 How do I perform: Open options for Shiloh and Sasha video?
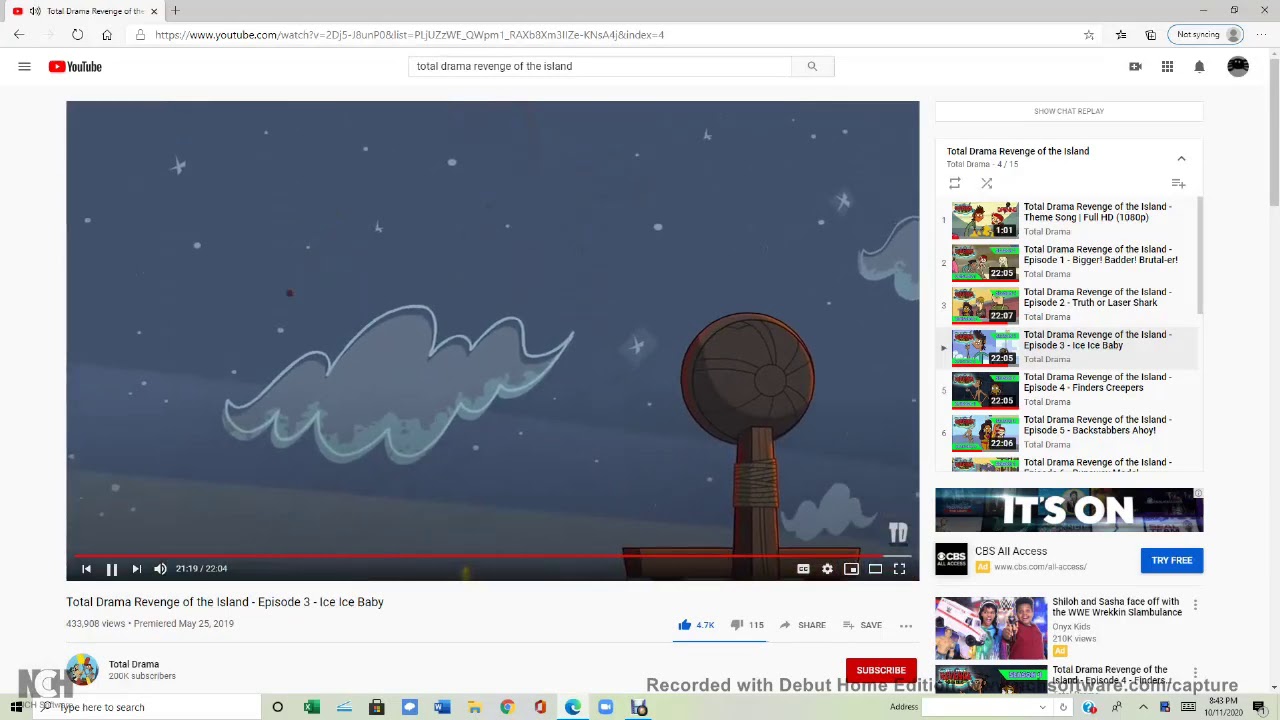point(1195,605)
